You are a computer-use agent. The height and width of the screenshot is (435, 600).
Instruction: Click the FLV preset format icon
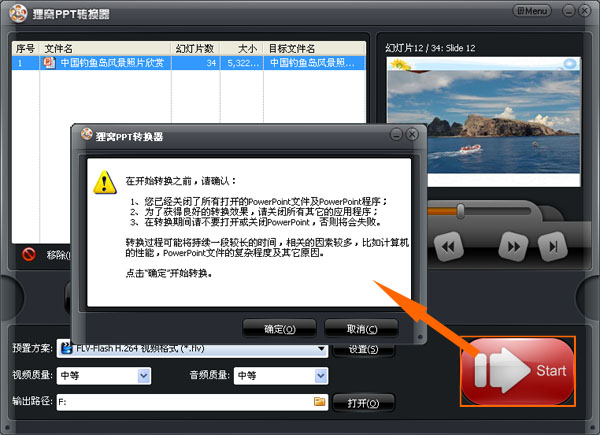pos(67,347)
